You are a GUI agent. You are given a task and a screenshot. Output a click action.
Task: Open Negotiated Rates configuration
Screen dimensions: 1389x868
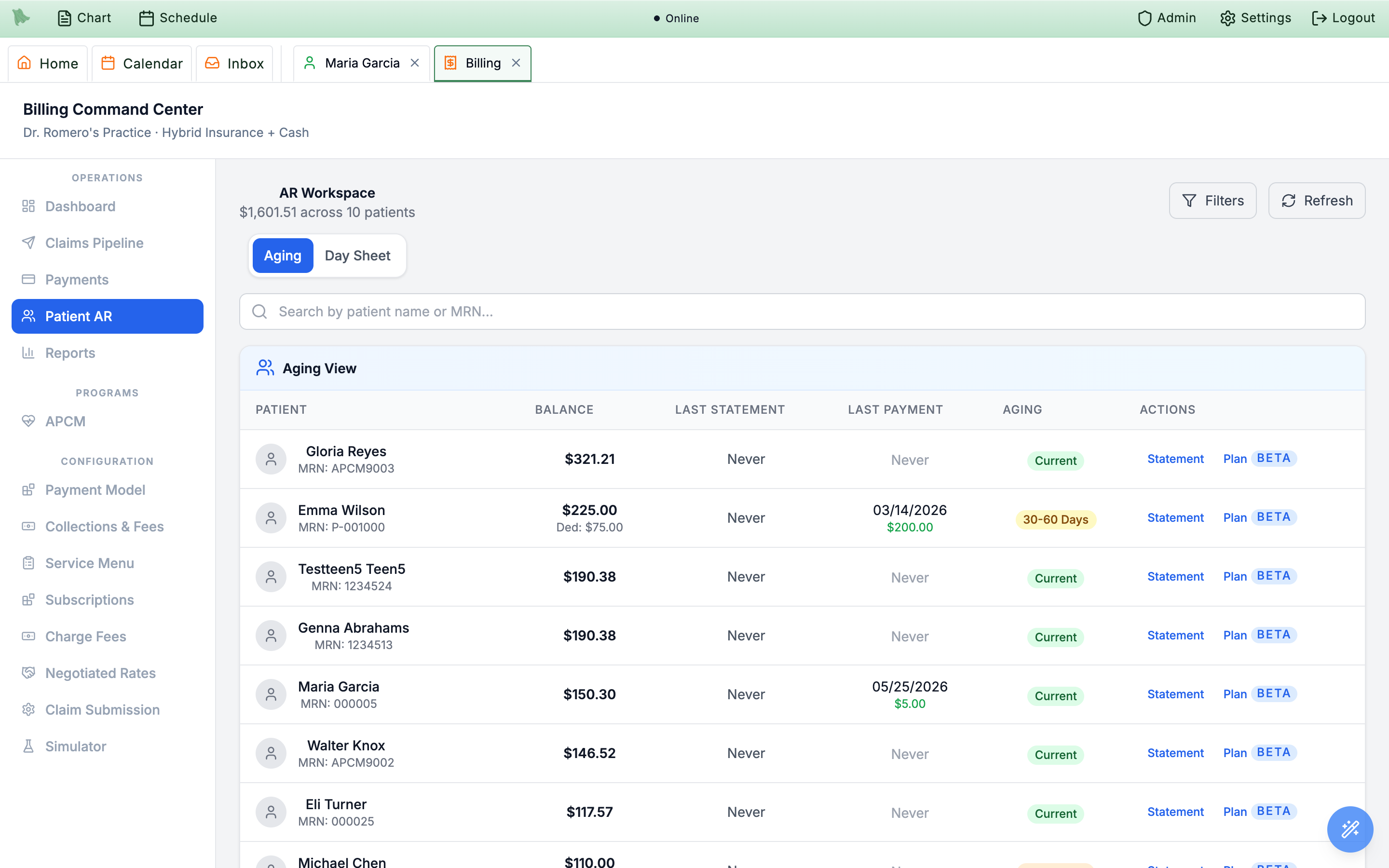(108, 673)
